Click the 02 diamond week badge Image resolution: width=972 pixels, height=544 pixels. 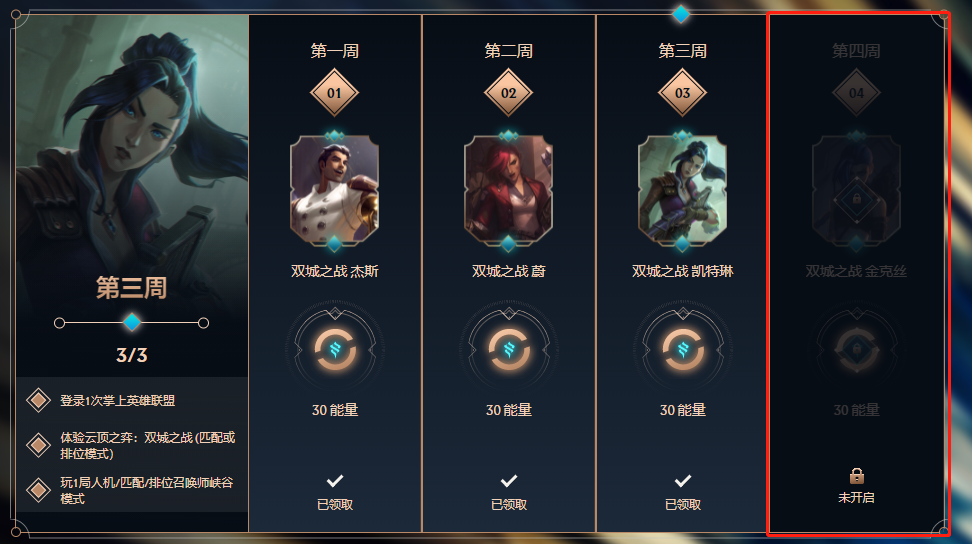pos(508,93)
